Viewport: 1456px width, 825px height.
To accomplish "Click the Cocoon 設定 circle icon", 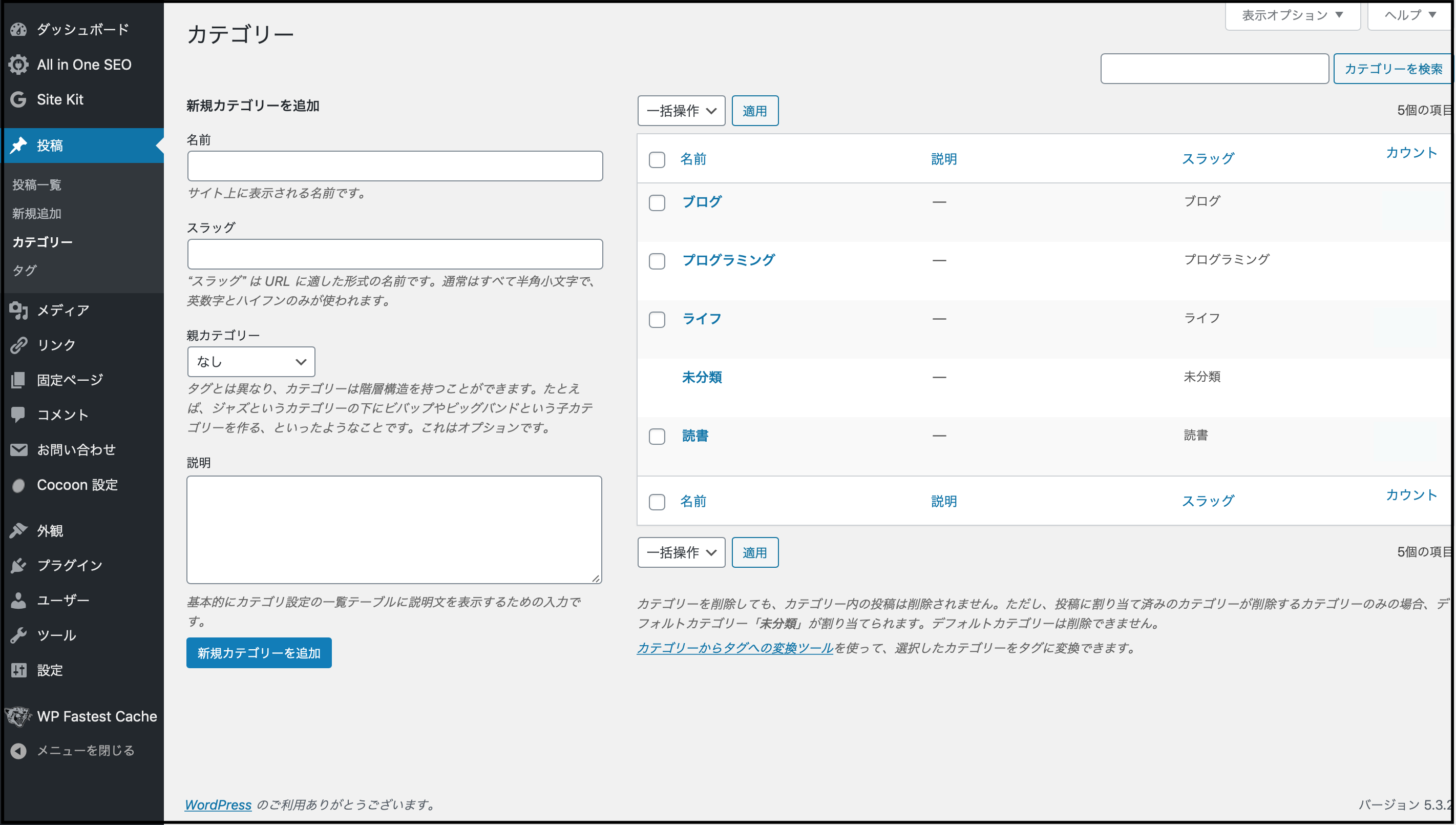I will pyautogui.click(x=18, y=485).
